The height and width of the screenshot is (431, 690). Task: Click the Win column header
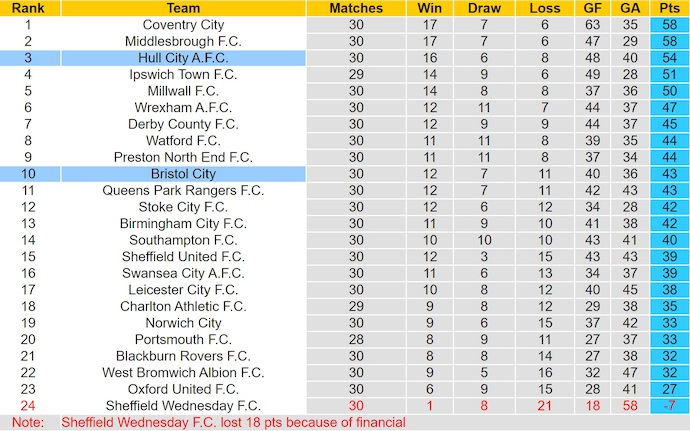430,8
